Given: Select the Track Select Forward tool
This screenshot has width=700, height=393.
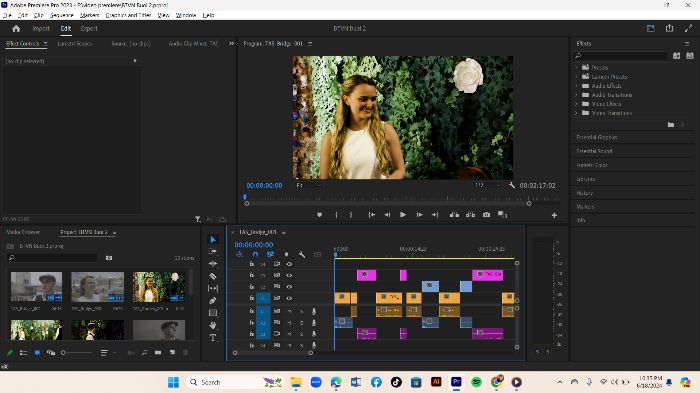Looking at the screenshot, I should 213,251.
